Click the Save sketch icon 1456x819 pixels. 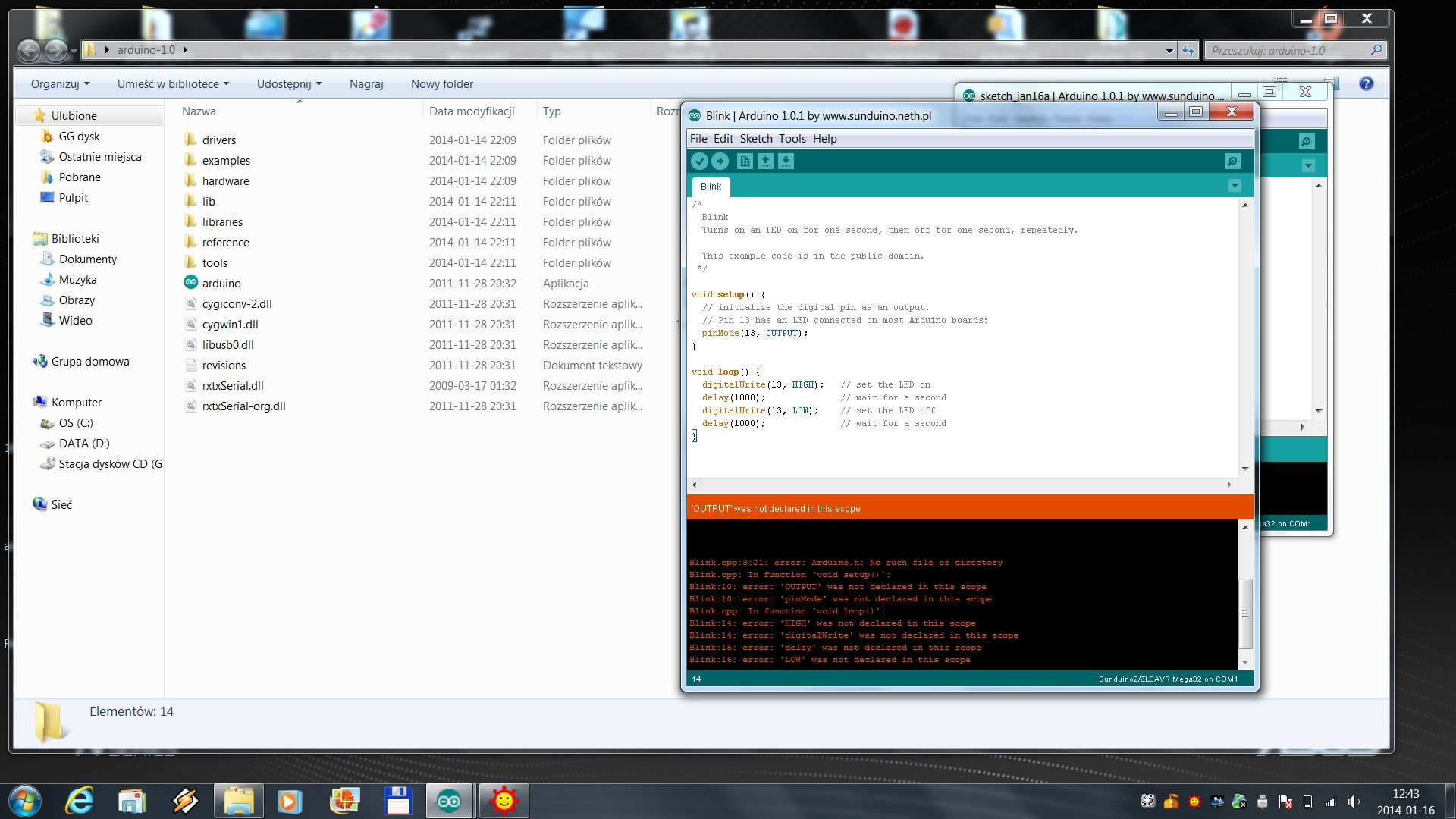coord(786,162)
